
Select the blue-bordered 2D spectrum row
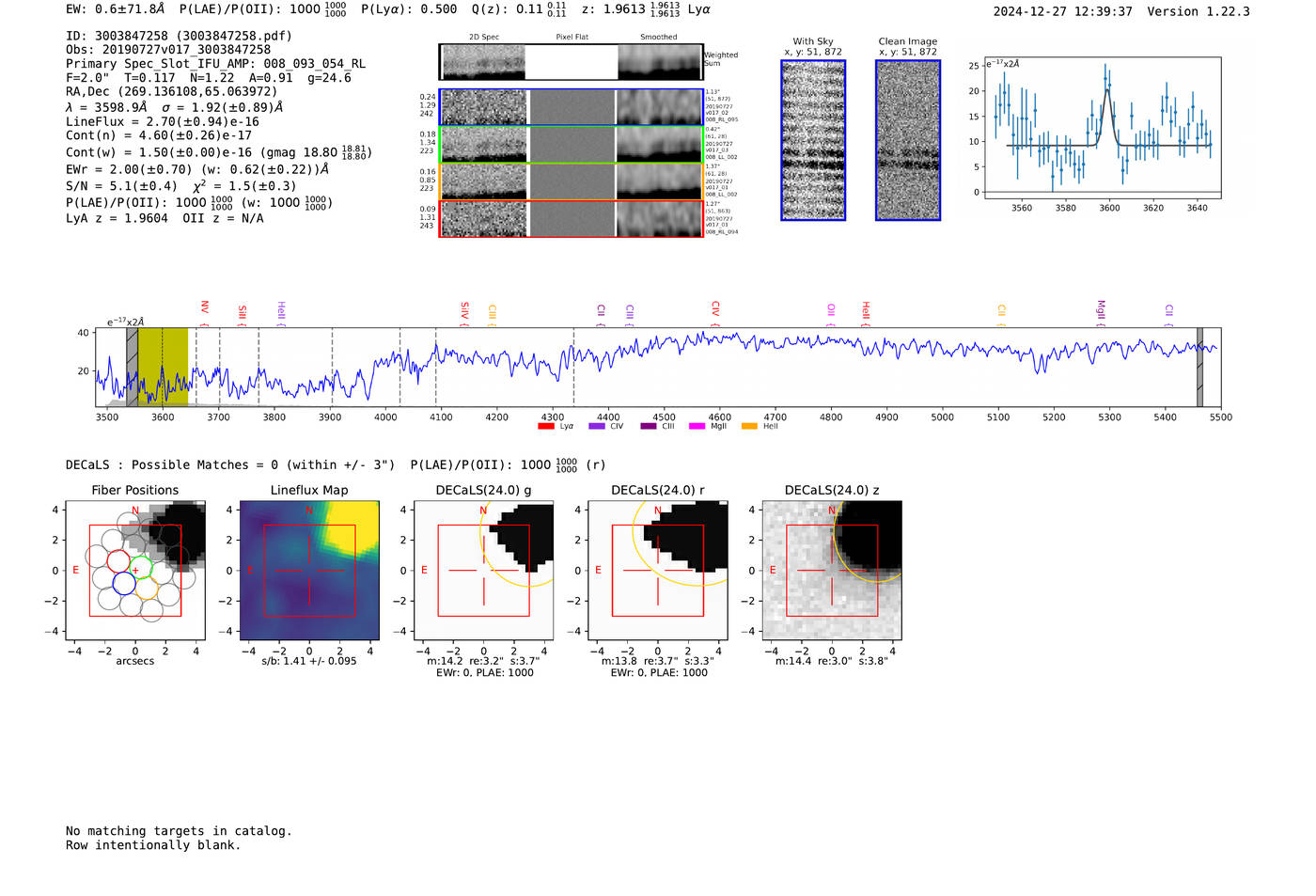(572, 107)
